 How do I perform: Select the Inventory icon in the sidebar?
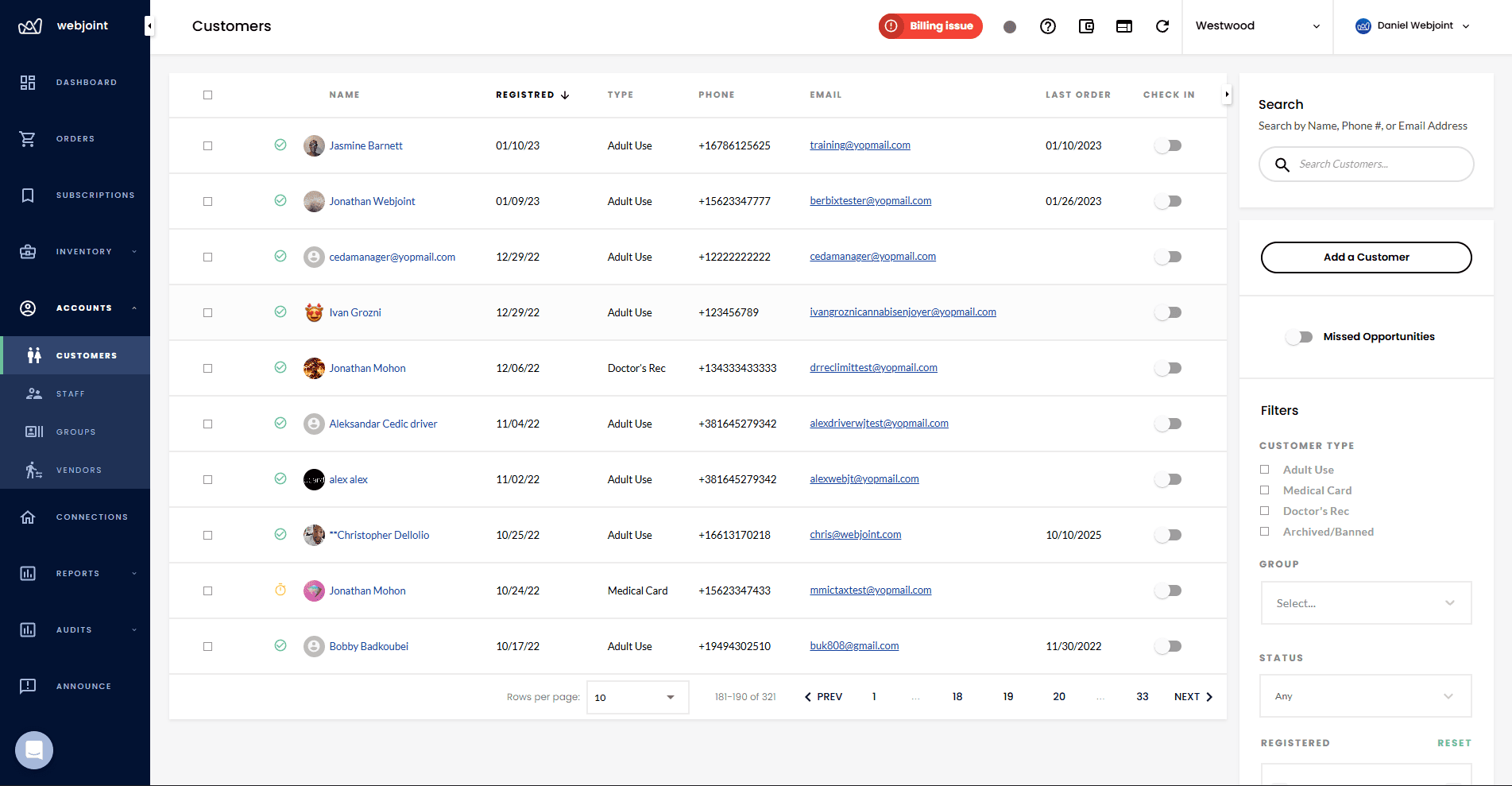(x=28, y=251)
